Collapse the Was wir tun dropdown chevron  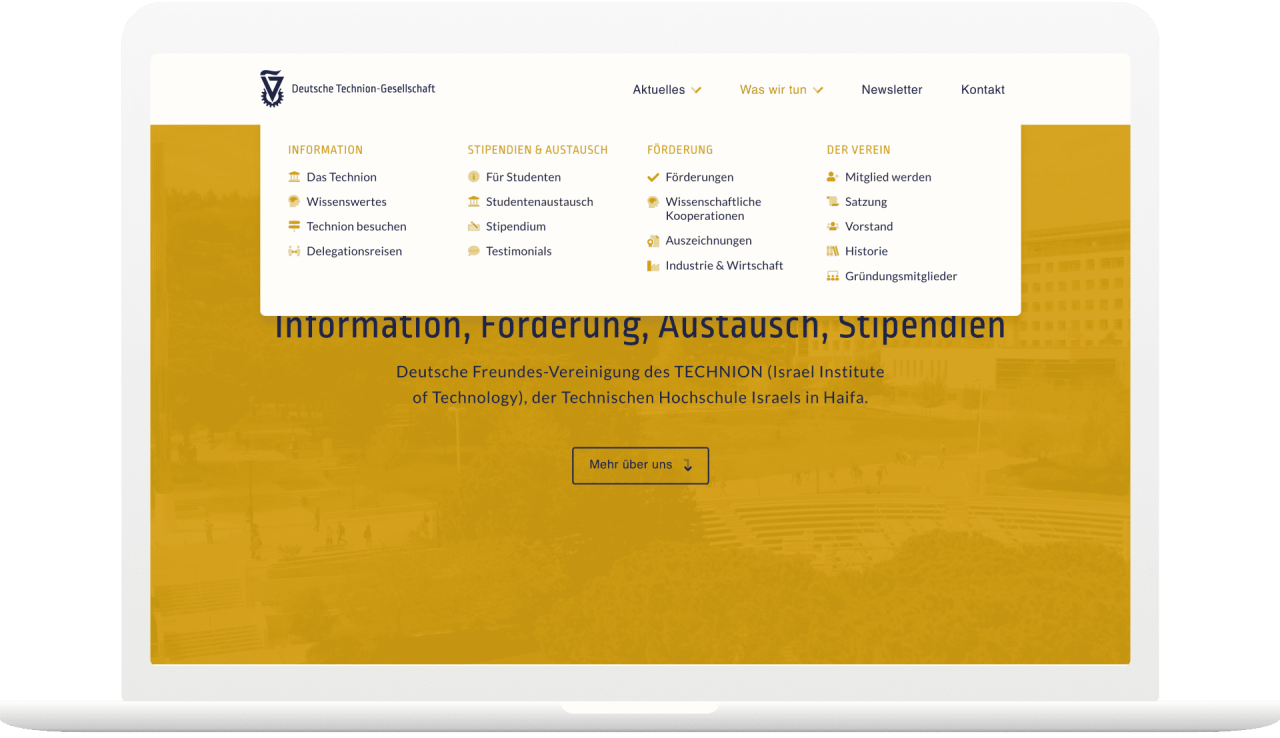click(818, 90)
